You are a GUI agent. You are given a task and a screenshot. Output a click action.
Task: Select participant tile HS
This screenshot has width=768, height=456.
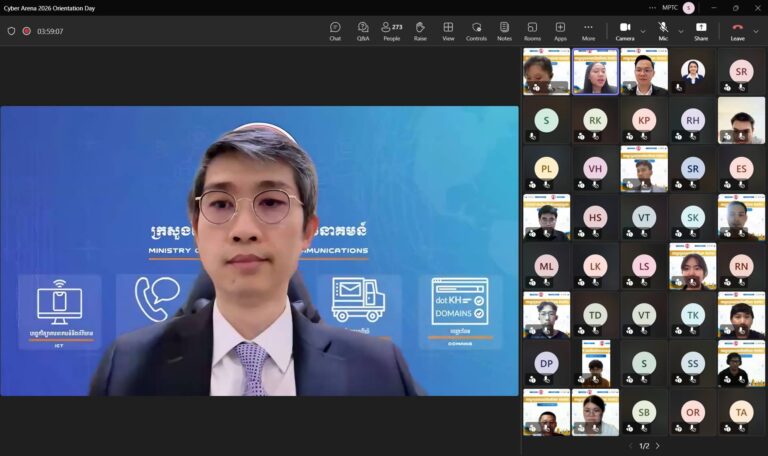click(595, 217)
